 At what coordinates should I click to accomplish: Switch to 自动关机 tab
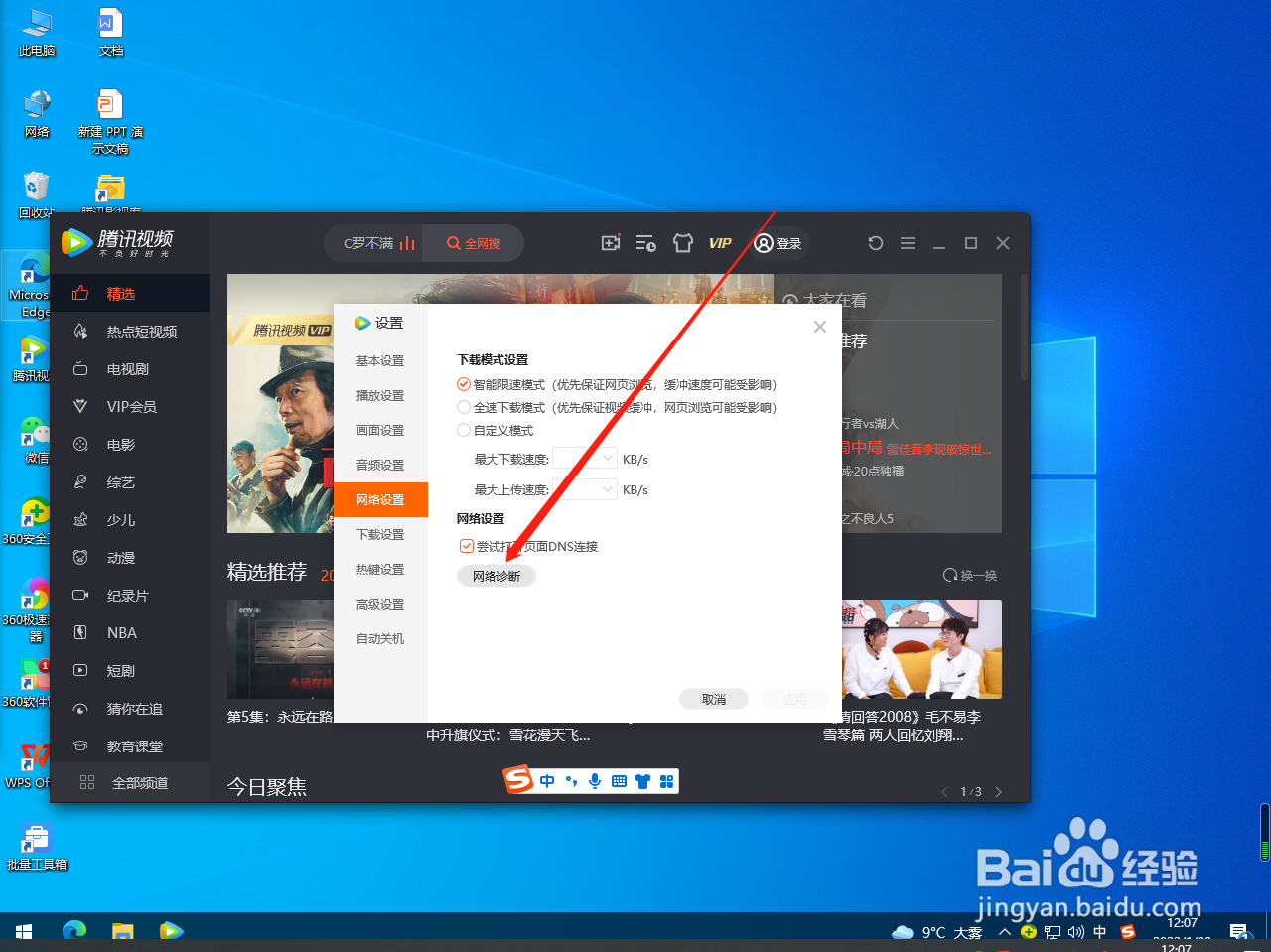pyautogui.click(x=380, y=639)
